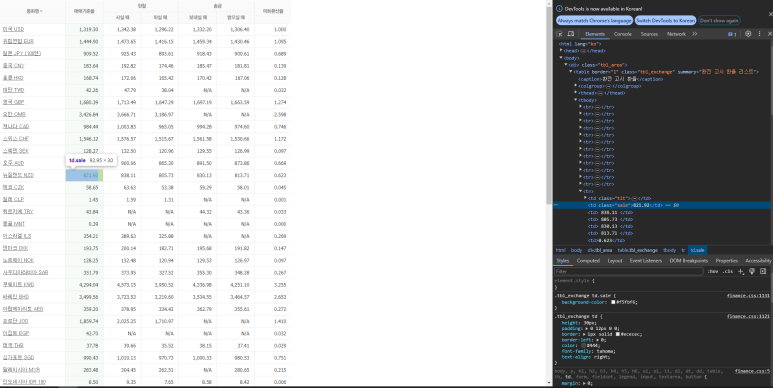Open the SGD currency link
773x388 pixels.
pos(18,357)
